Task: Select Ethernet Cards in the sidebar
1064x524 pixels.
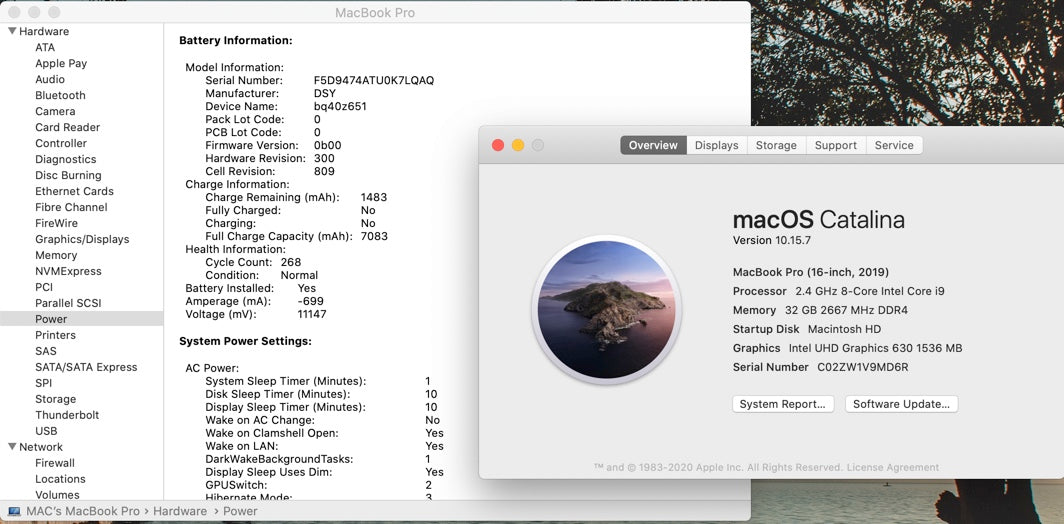Action: pos(74,191)
